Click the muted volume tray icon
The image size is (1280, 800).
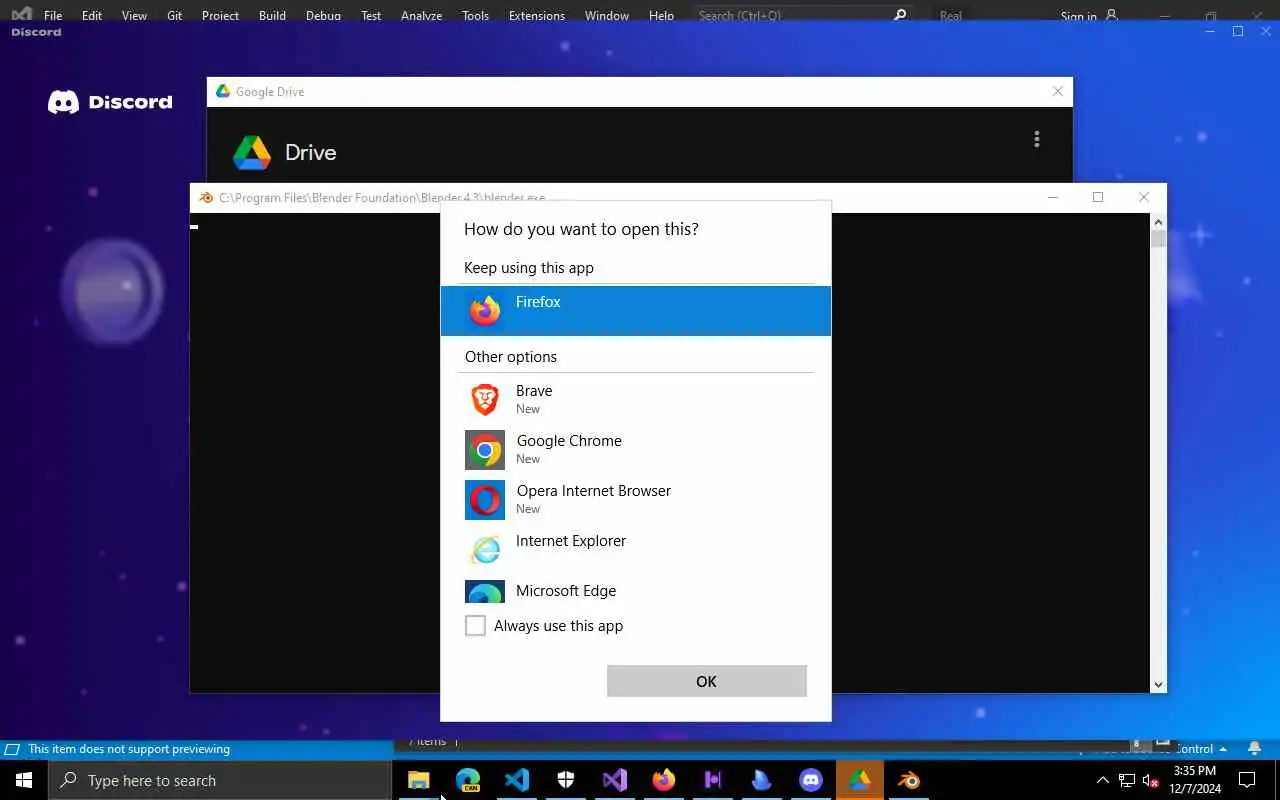coord(1150,780)
